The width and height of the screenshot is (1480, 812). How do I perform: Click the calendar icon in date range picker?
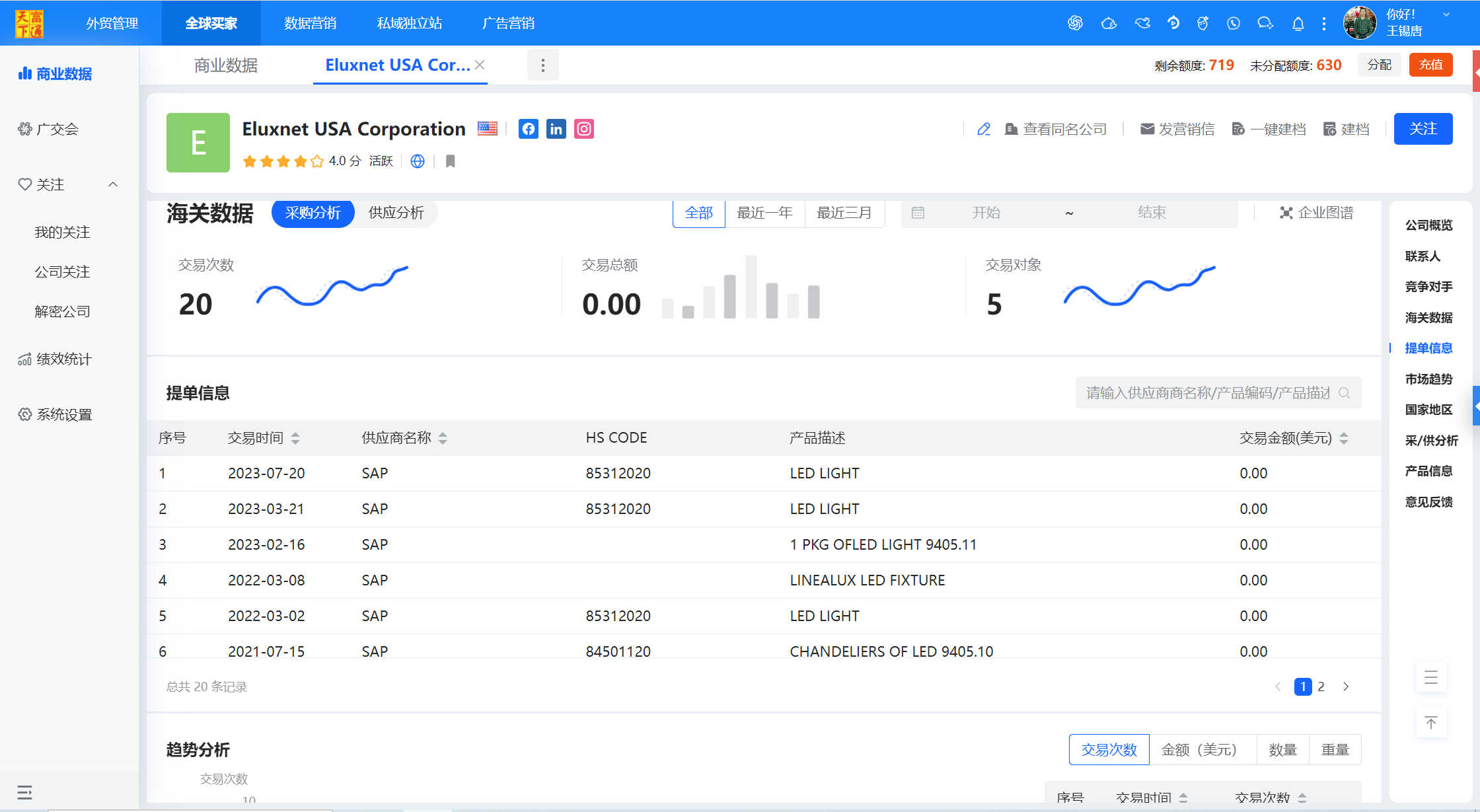point(918,213)
